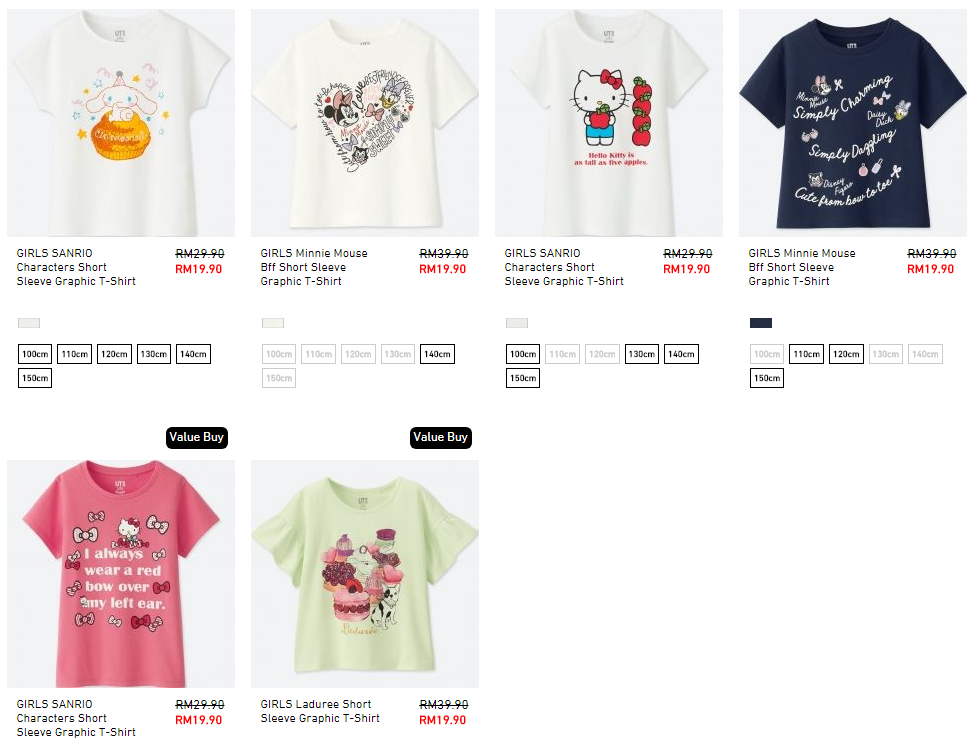980x755 pixels.
Task: Open navy GIRLS Minnie Mouse Bff title link
Action: click(802, 268)
